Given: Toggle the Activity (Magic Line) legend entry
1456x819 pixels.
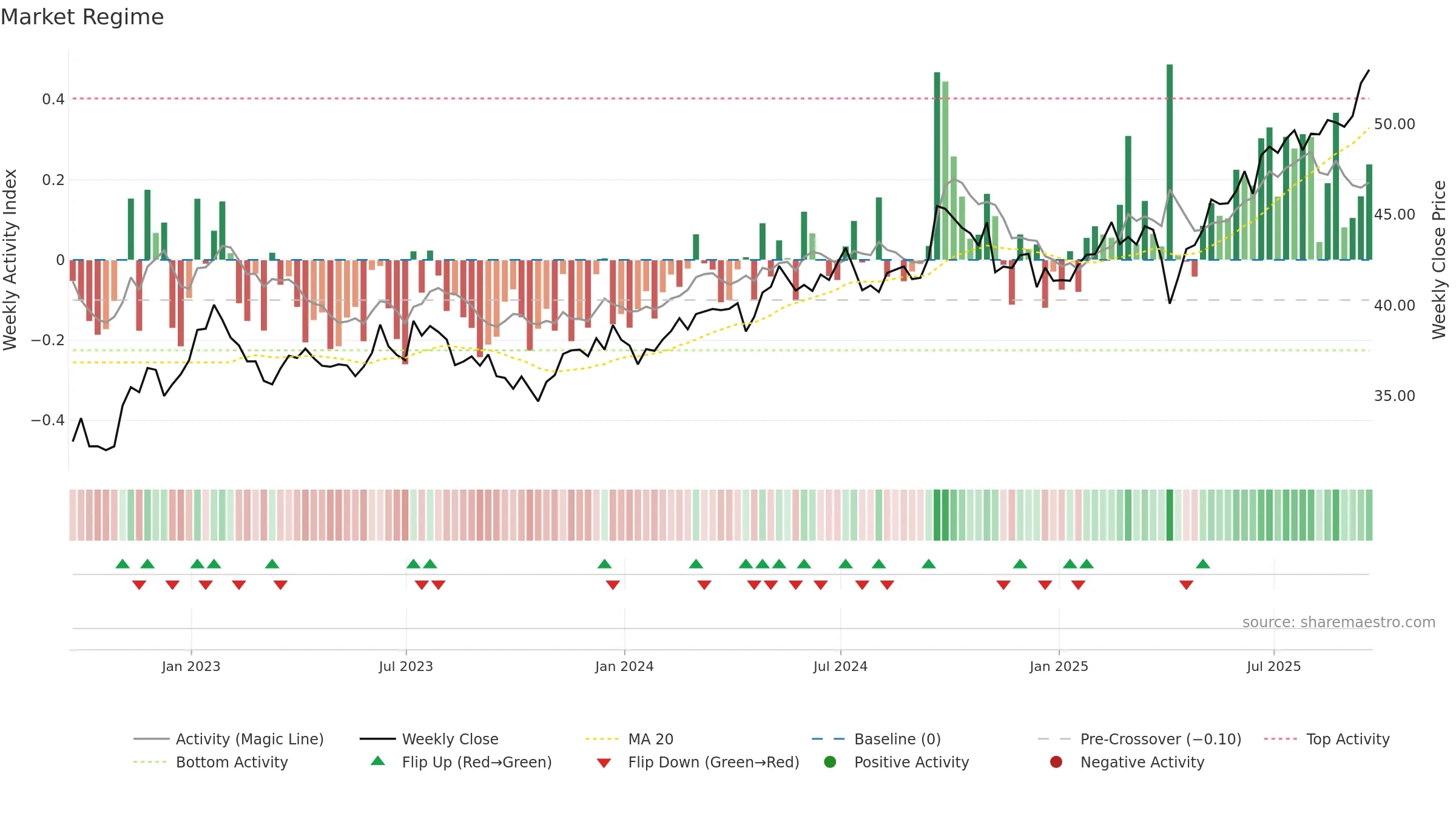Looking at the screenshot, I should 229,739.
